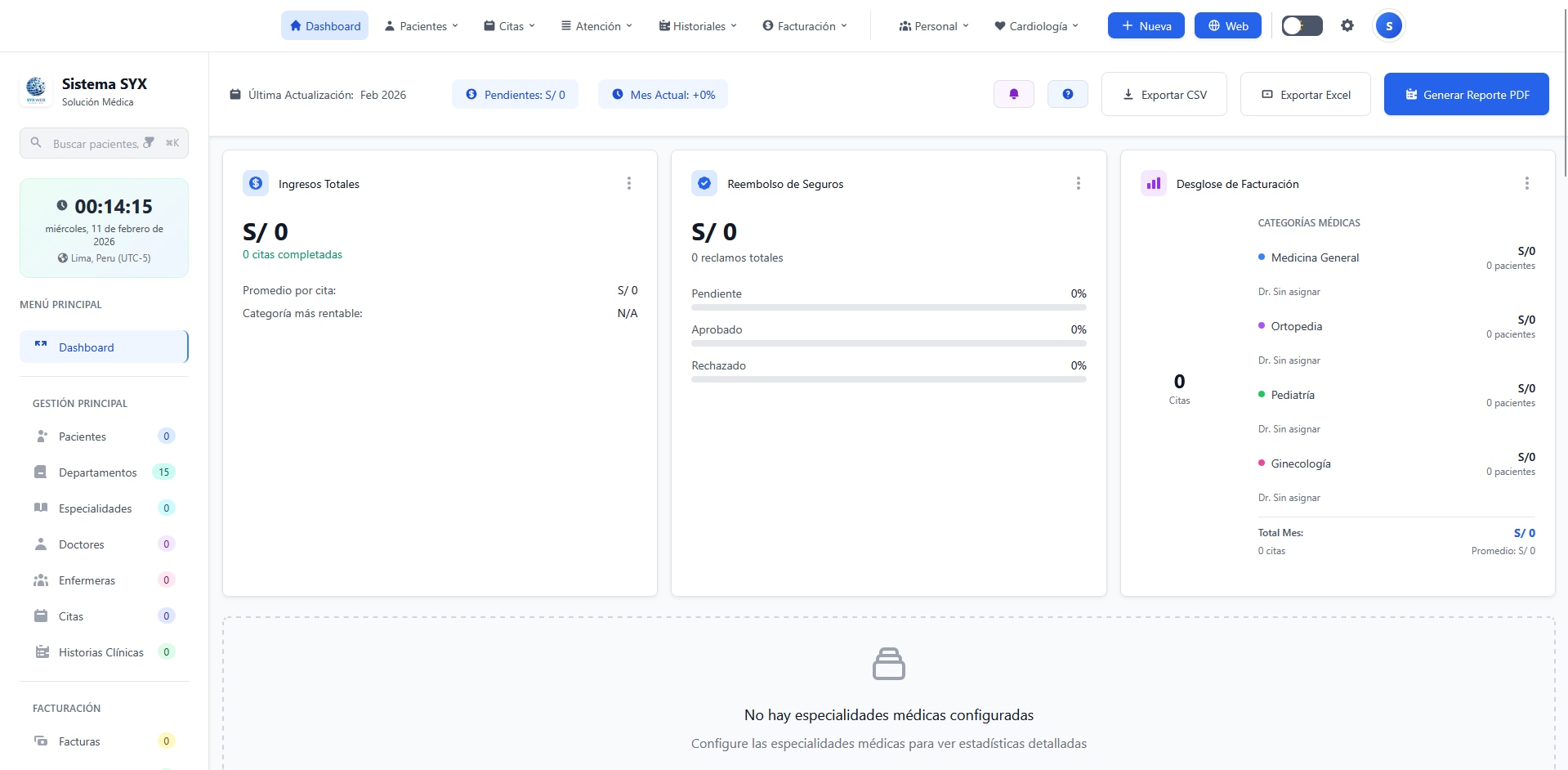Image resolution: width=1568 pixels, height=770 pixels.
Task: Open Reembolso de Seguros three-dot menu
Action: pos(1078,183)
